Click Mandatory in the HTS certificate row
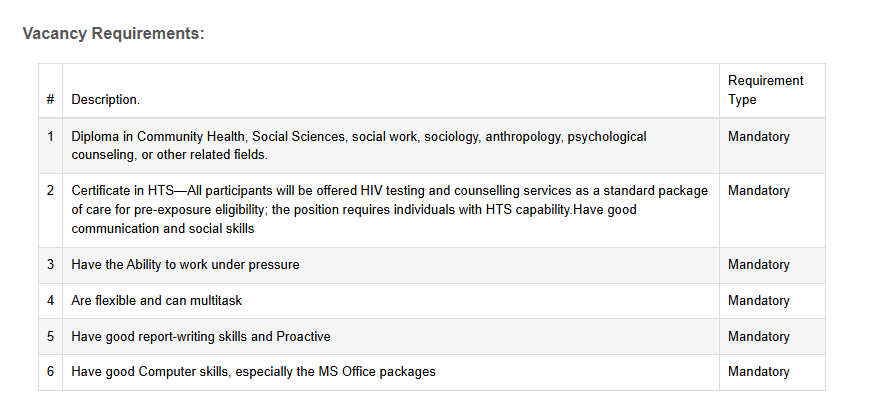 click(758, 191)
